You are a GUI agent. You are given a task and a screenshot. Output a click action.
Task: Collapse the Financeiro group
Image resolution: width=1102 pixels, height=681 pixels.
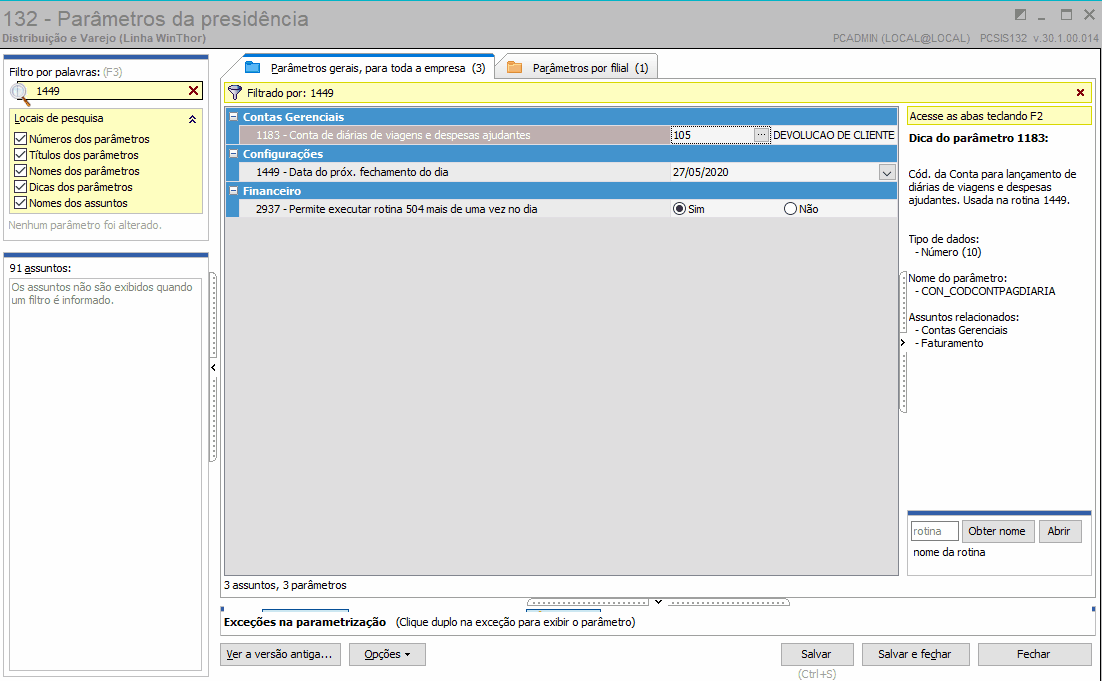[233, 190]
